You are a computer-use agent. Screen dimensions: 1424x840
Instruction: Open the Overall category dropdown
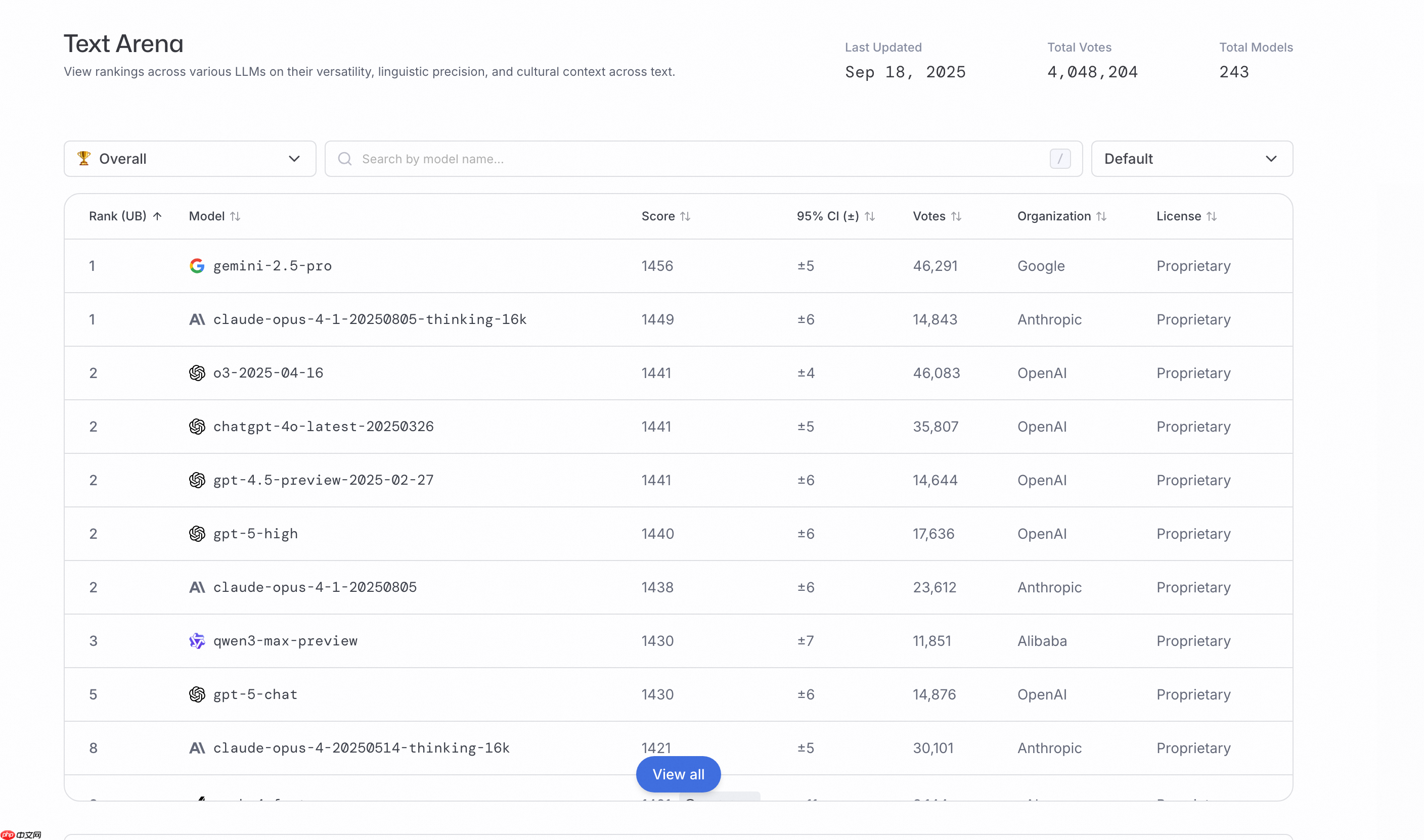190,159
